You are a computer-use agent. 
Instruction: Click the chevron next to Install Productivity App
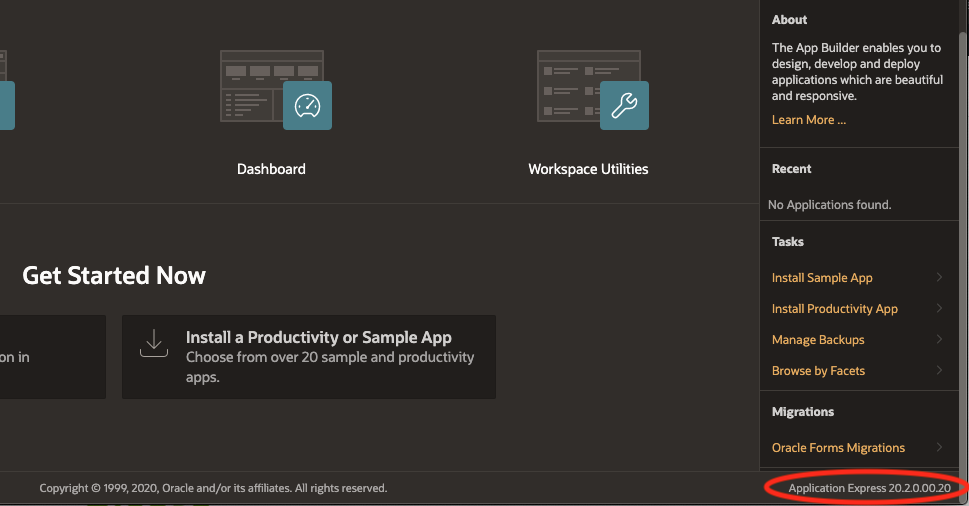(x=939, y=309)
